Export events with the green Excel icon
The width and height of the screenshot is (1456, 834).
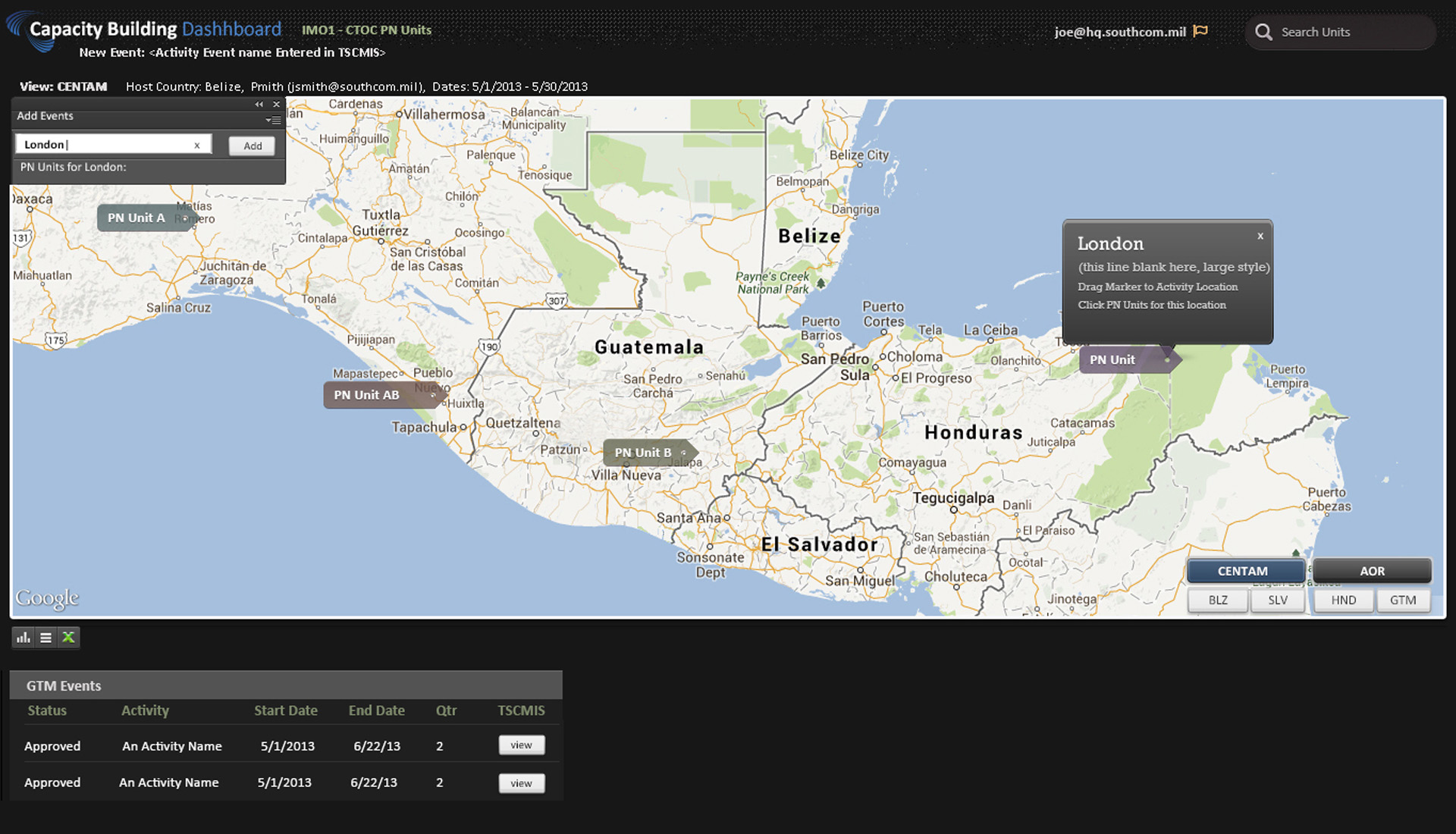click(x=68, y=638)
